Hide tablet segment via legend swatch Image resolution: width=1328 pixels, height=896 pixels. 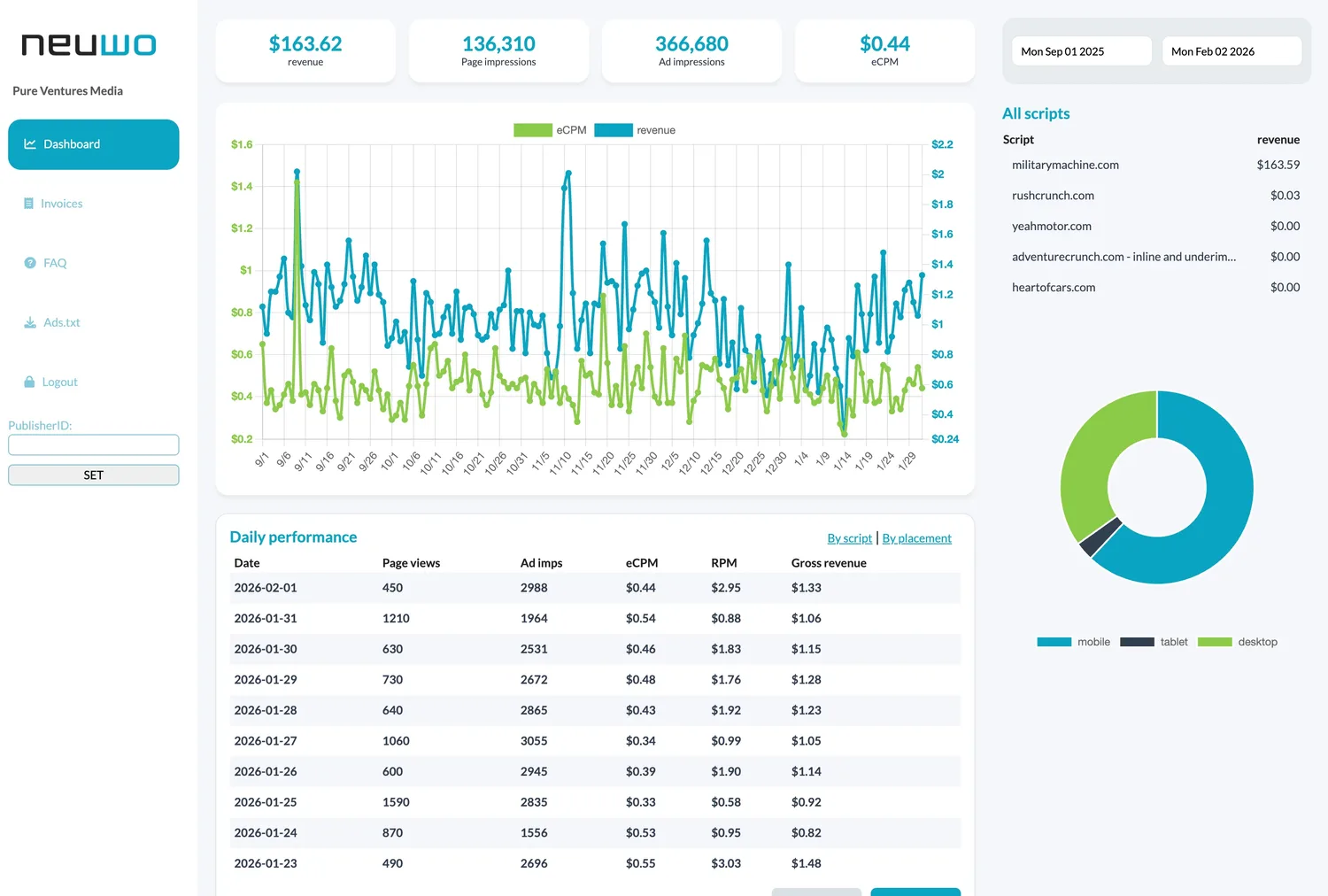[1137, 642]
